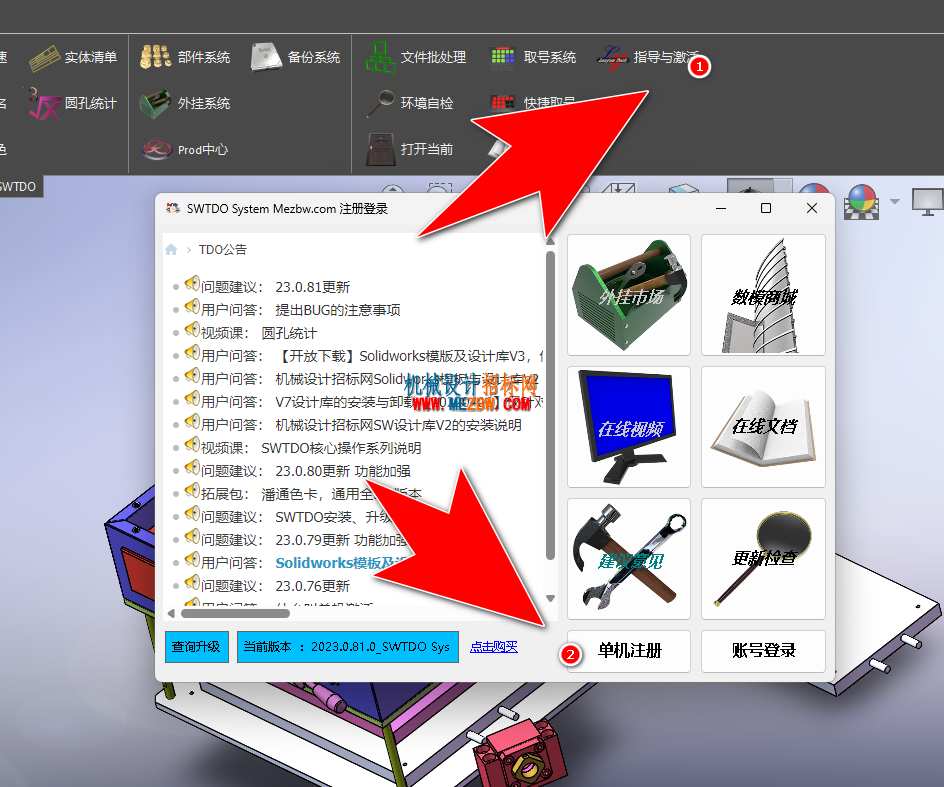The height and width of the screenshot is (787, 944).
Task: Click the 账号登录 button
Action: pyautogui.click(x=763, y=651)
